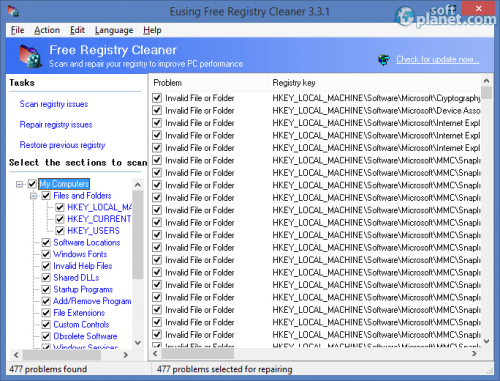Click Restore previous registry link

62,145
